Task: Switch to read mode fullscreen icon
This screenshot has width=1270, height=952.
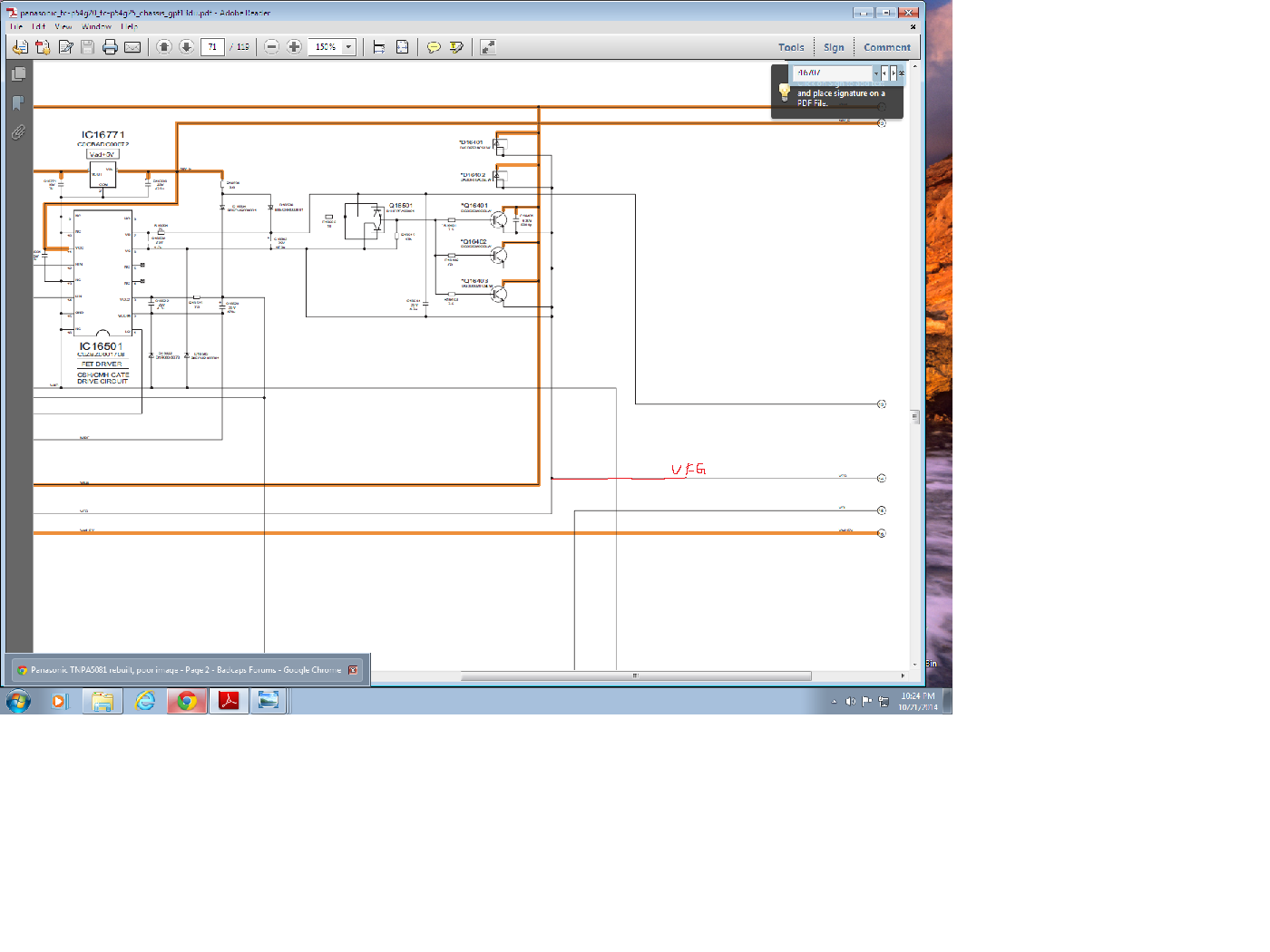Action: [487, 47]
